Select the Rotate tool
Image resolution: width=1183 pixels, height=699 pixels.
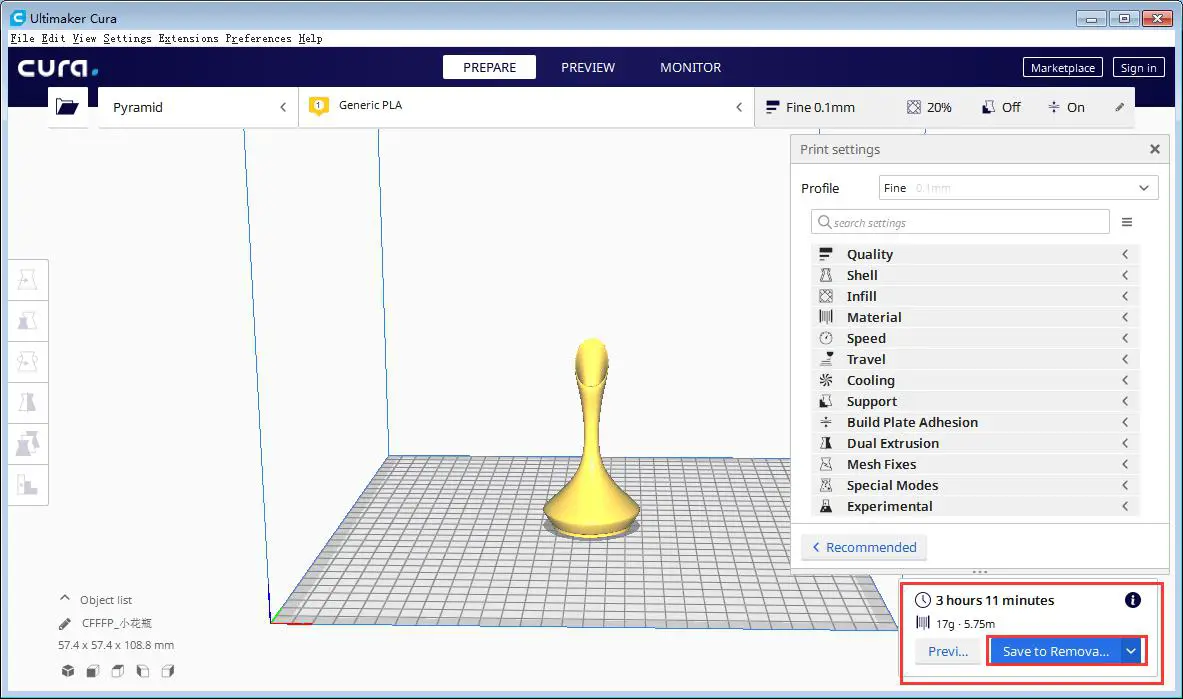click(27, 361)
